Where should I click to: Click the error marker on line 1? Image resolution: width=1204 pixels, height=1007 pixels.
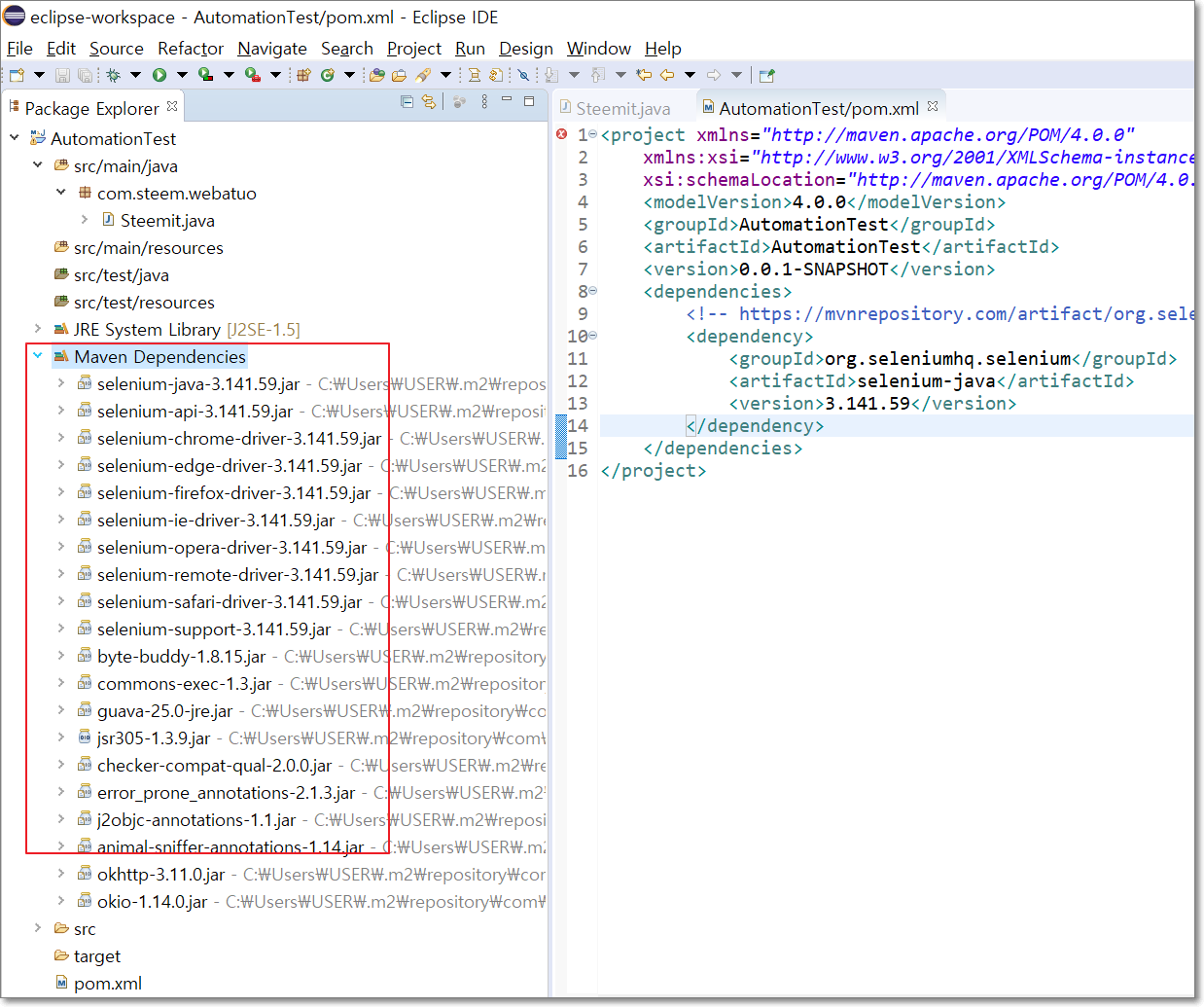[561, 134]
